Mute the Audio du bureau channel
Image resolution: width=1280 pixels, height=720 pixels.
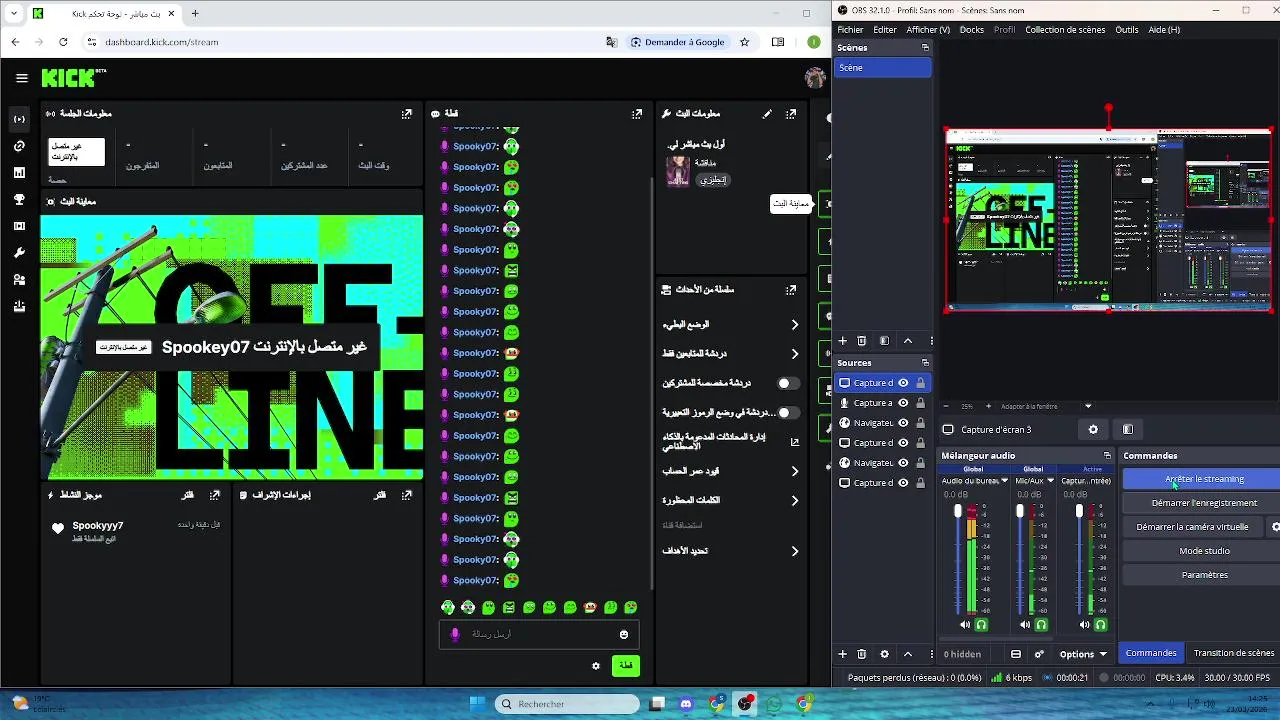point(965,625)
